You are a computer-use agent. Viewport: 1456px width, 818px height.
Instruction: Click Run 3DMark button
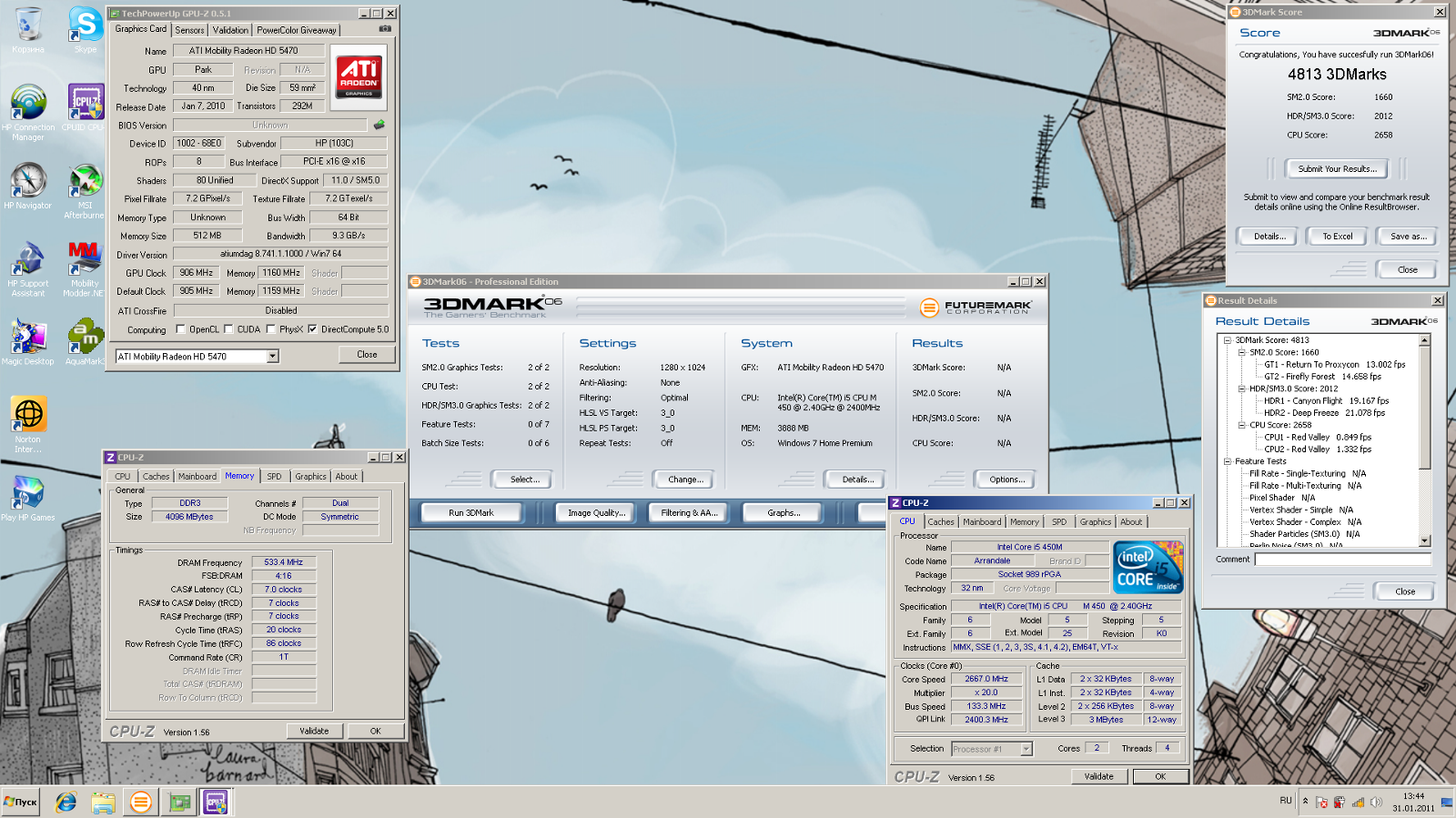point(471,513)
